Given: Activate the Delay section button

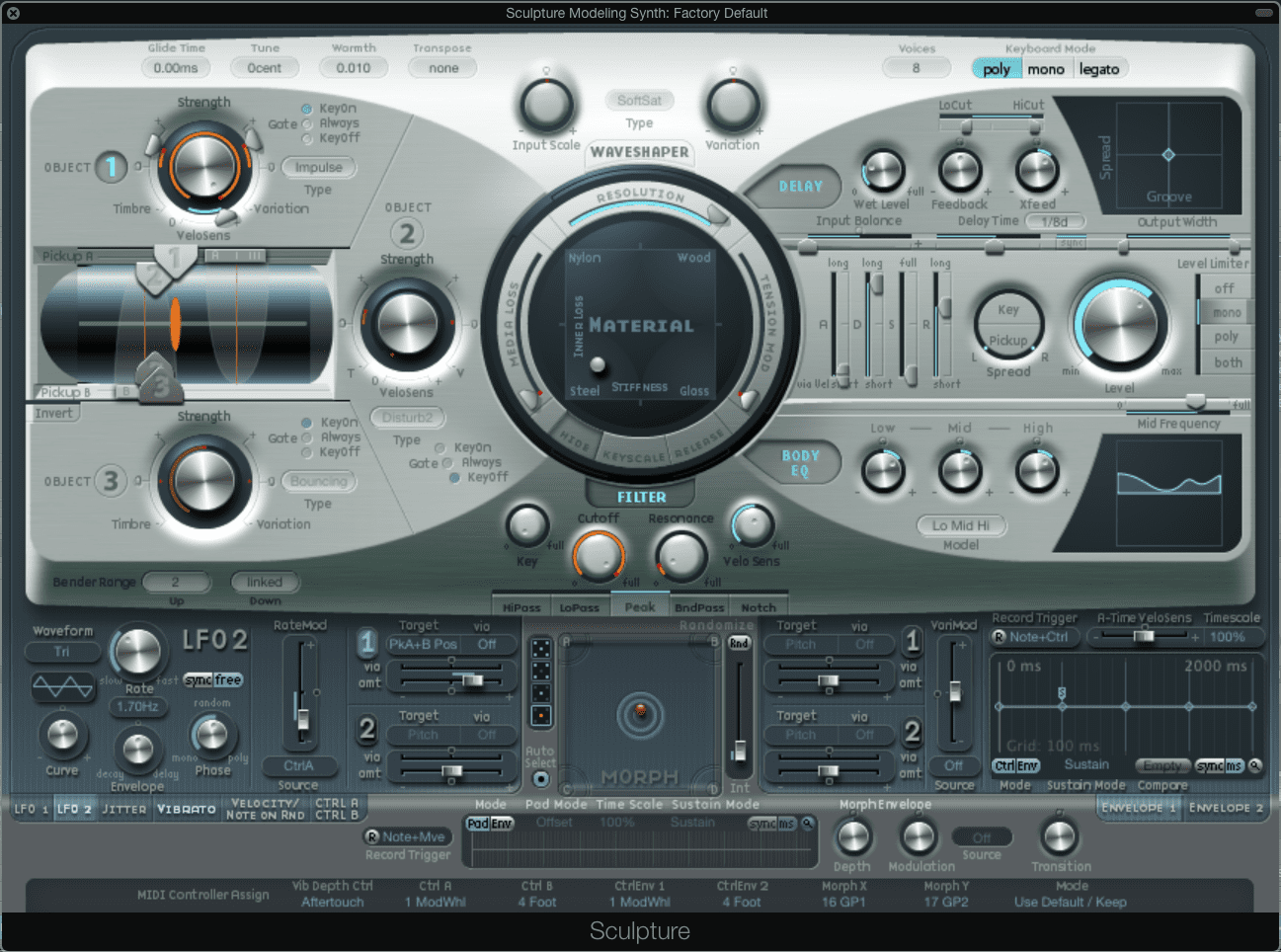Looking at the screenshot, I should (x=800, y=186).
